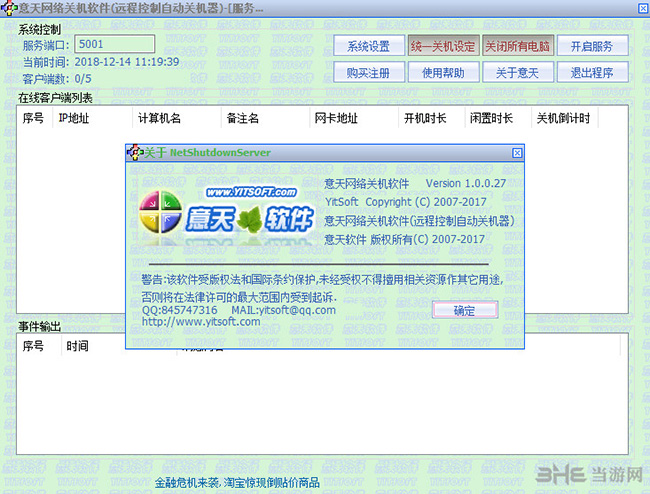Click the 关机倒计时 column header
Image resolution: width=650 pixels, height=494 pixels.
tap(565, 119)
